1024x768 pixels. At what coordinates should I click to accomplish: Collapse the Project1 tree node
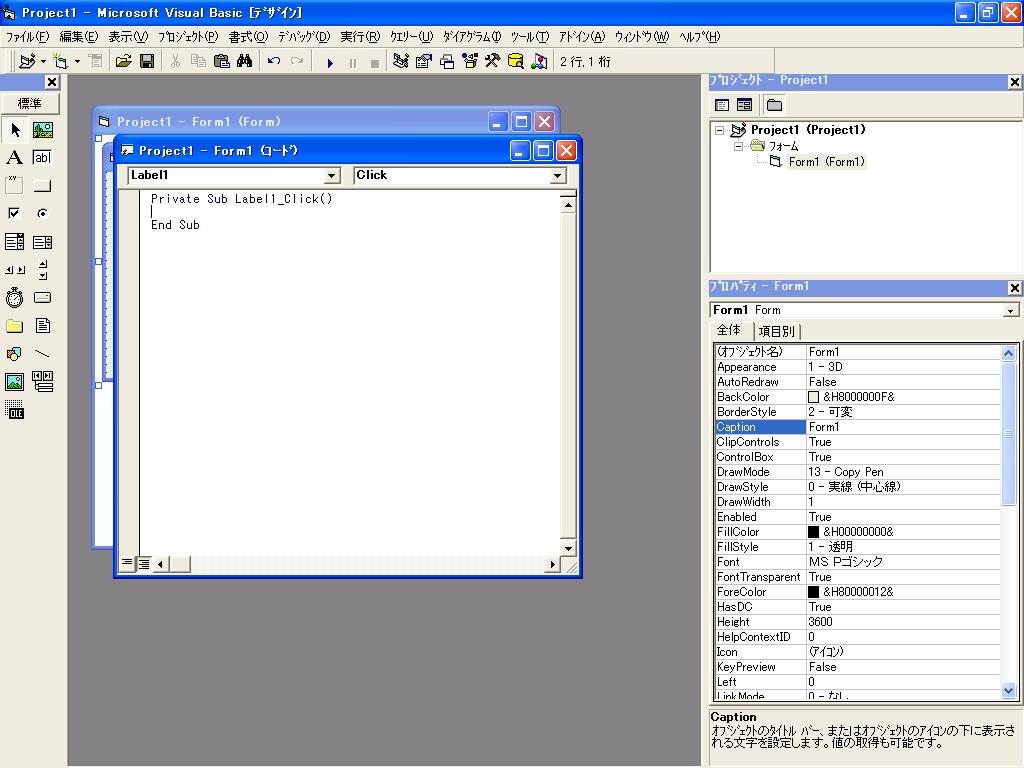click(x=720, y=130)
